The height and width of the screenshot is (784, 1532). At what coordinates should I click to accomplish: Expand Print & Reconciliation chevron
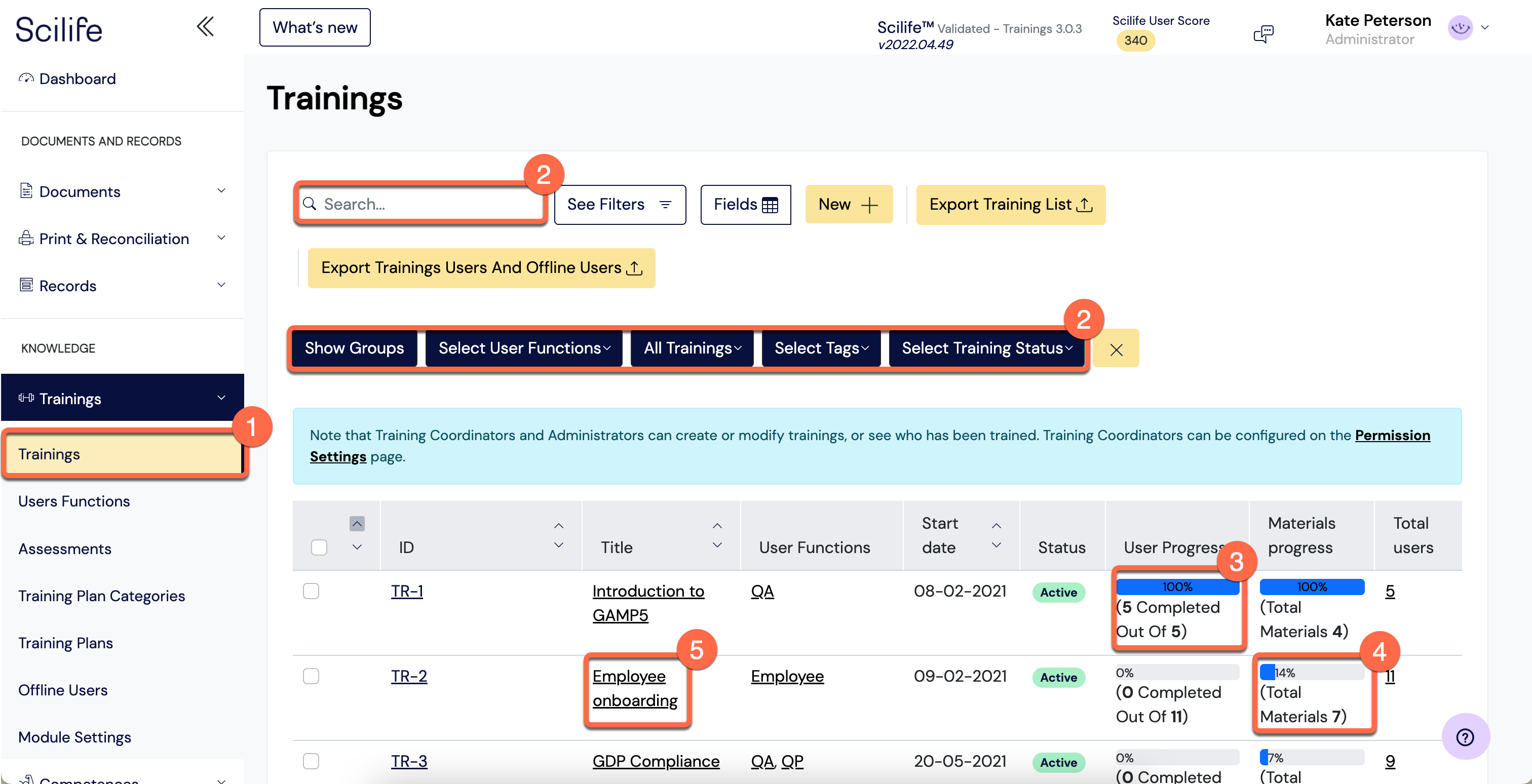pos(221,238)
